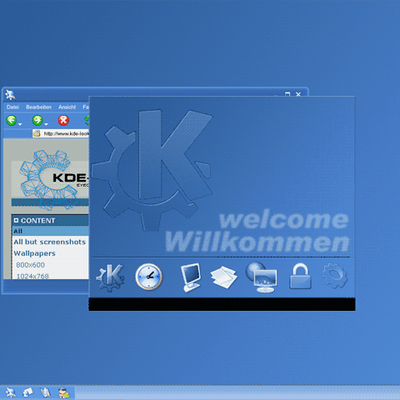Click the third taskbar icon with the pencil
The width and height of the screenshot is (400, 400).
click(x=45, y=392)
